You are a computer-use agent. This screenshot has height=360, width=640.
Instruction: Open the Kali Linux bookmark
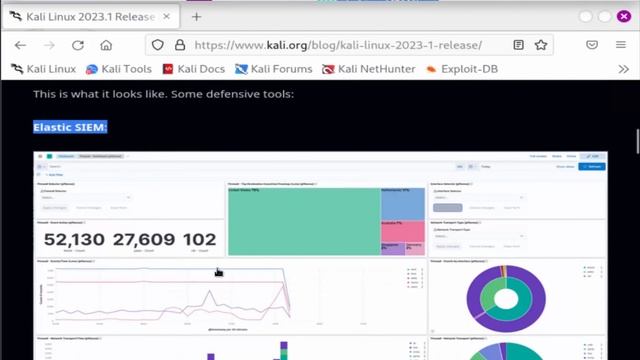(x=43, y=69)
